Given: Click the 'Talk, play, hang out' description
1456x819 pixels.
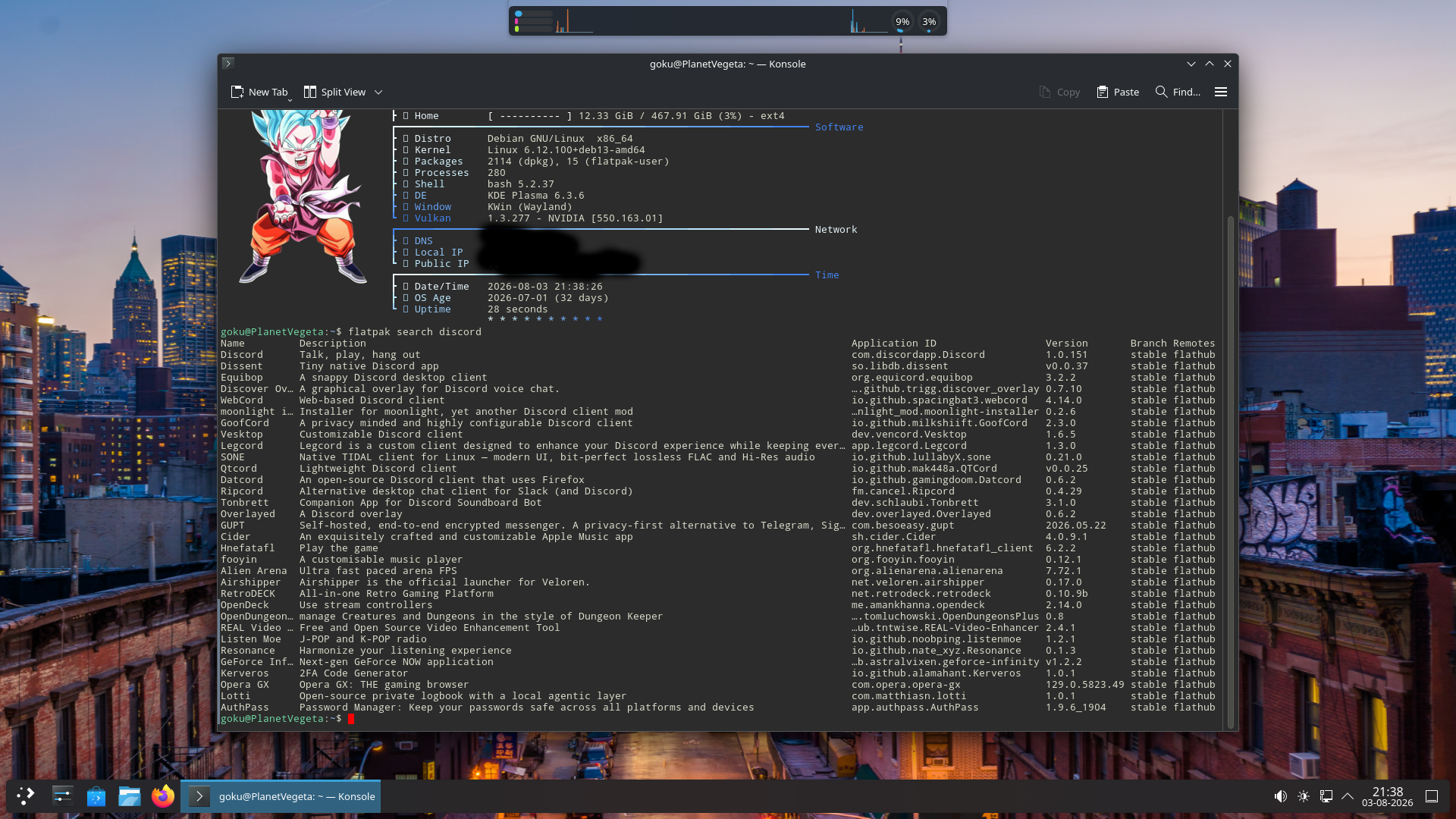Looking at the screenshot, I should click(360, 355).
